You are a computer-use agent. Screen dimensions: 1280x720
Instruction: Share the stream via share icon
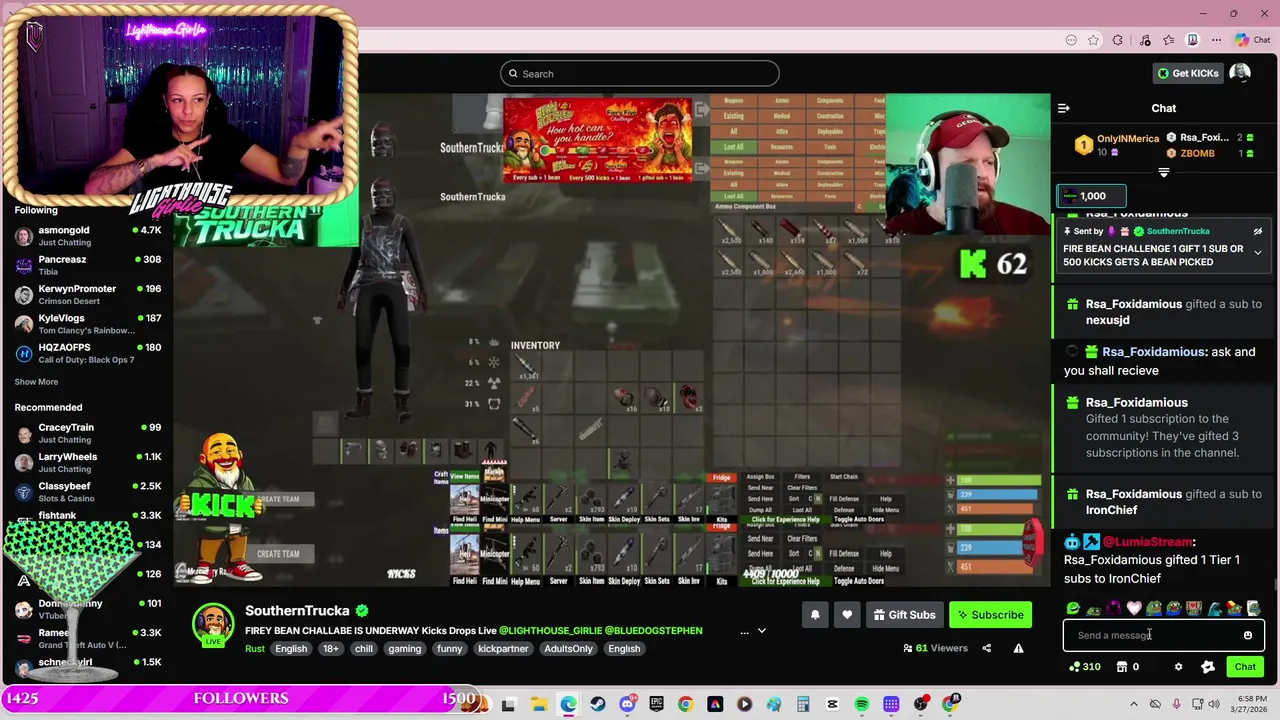pos(986,648)
